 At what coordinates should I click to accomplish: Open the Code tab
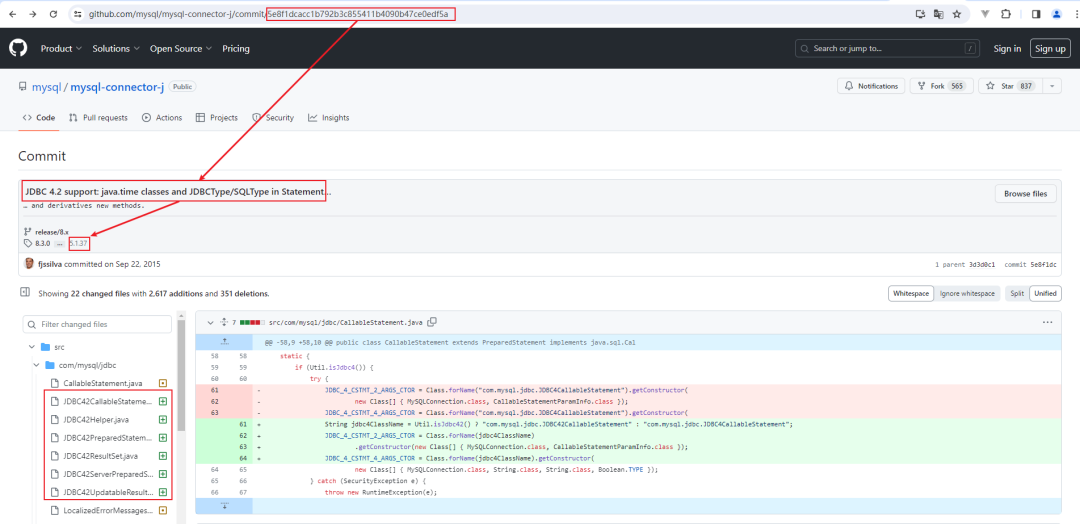(x=38, y=118)
